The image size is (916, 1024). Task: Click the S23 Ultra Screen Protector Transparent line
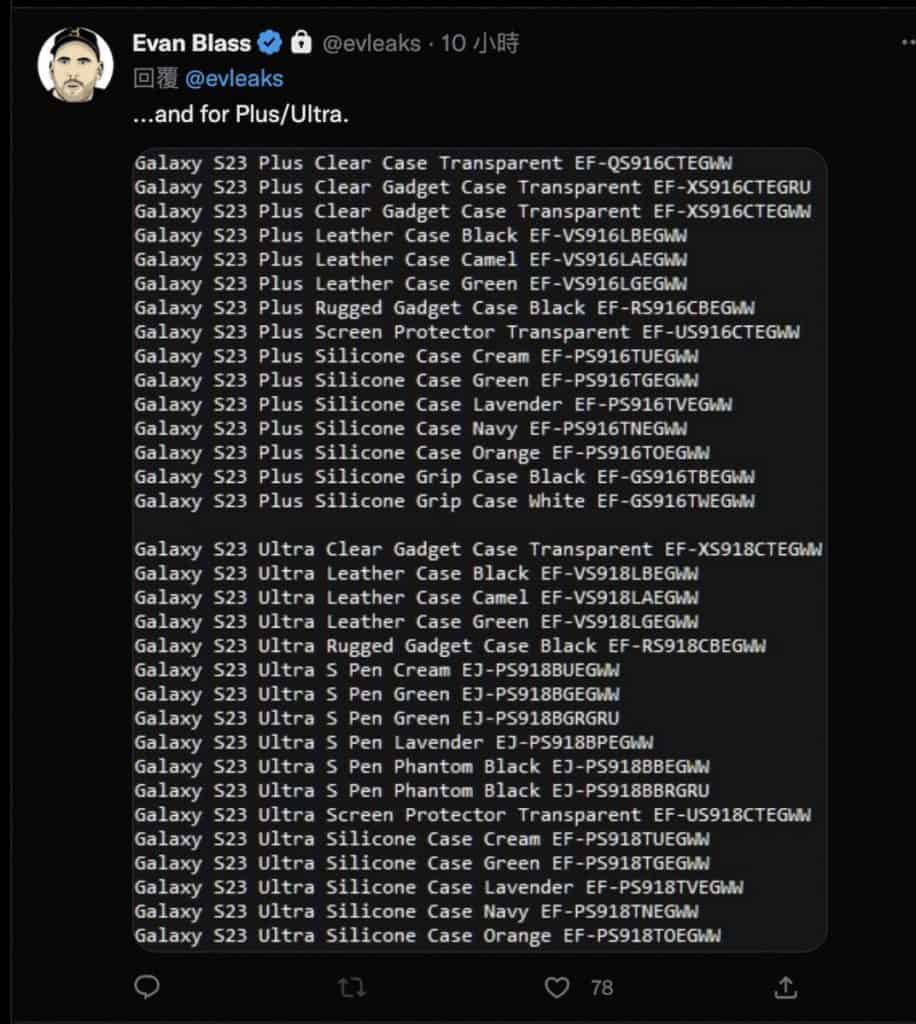pyautogui.click(x=473, y=815)
